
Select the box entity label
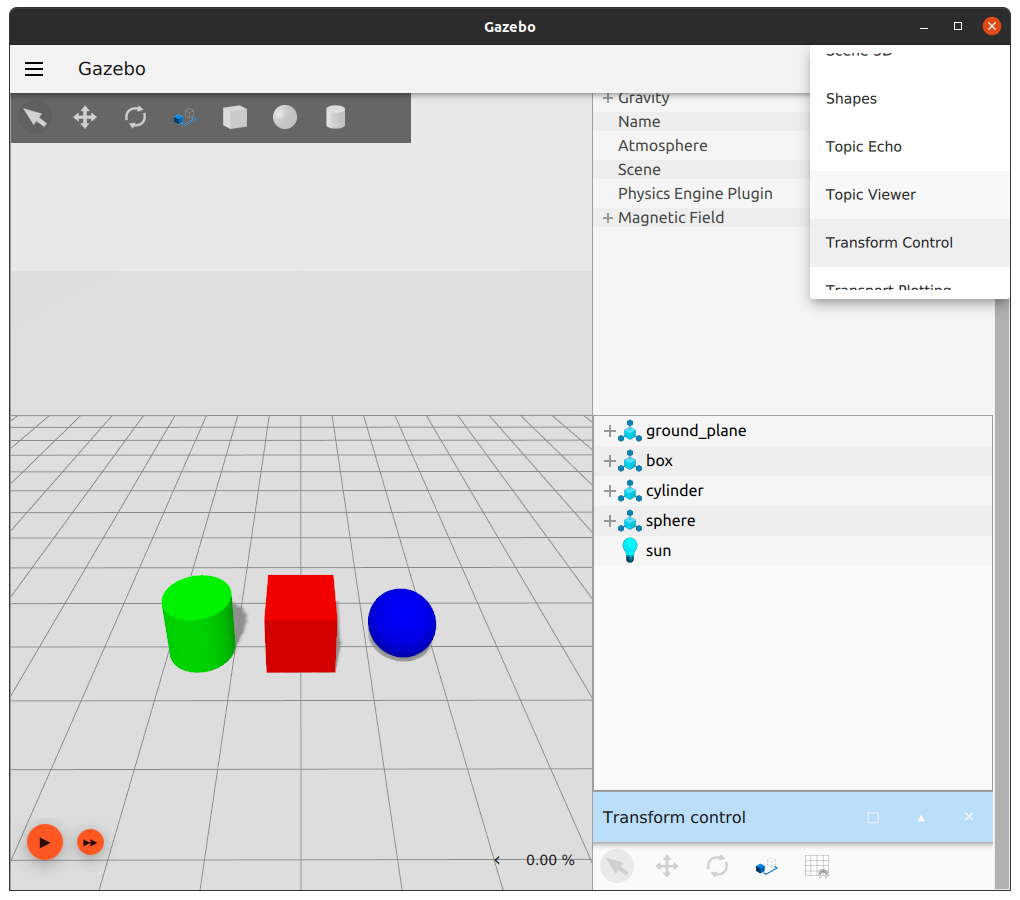pyautogui.click(x=659, y=461)
